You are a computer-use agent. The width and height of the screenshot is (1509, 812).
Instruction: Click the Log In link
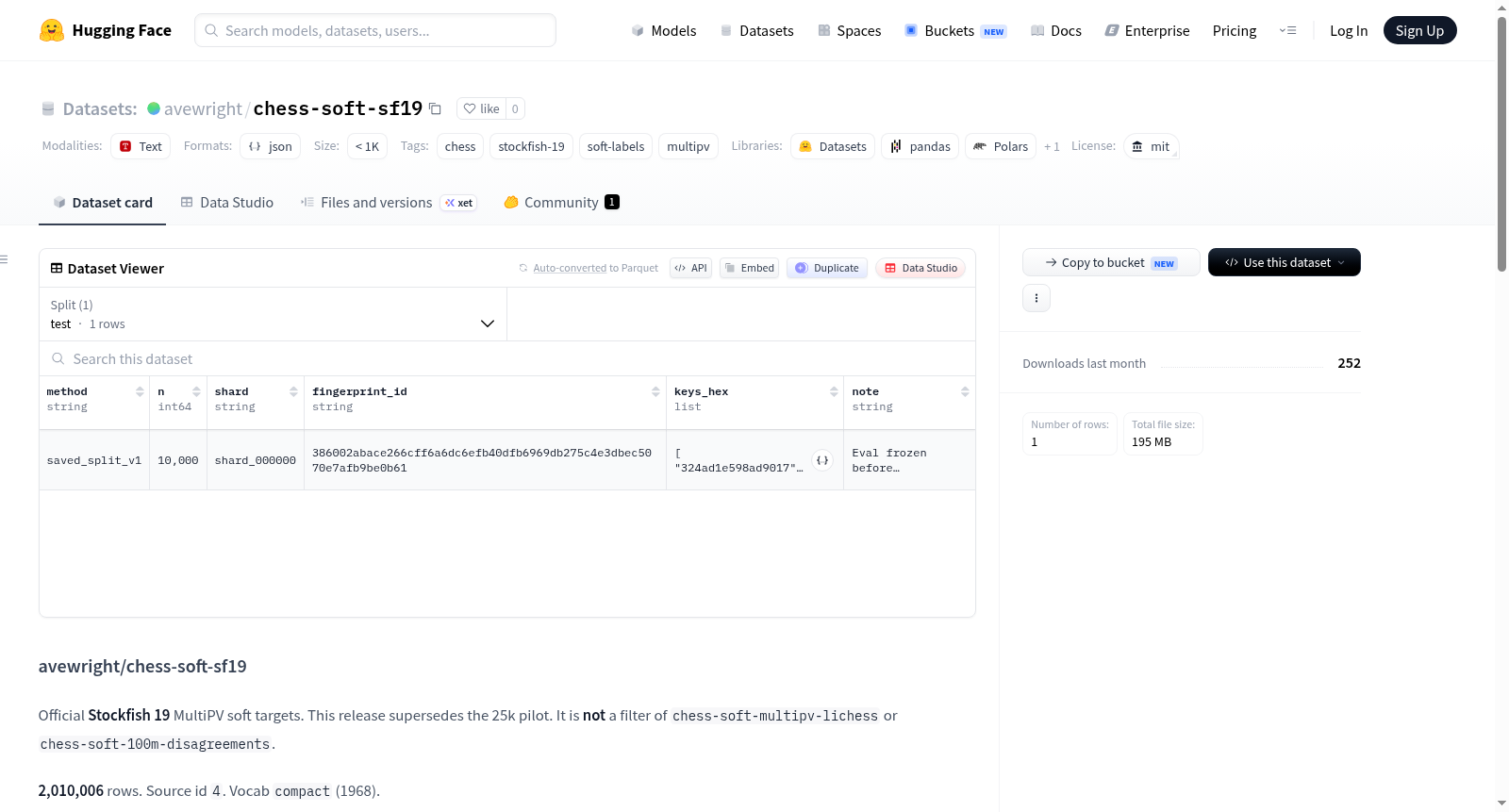(1349, 30)
